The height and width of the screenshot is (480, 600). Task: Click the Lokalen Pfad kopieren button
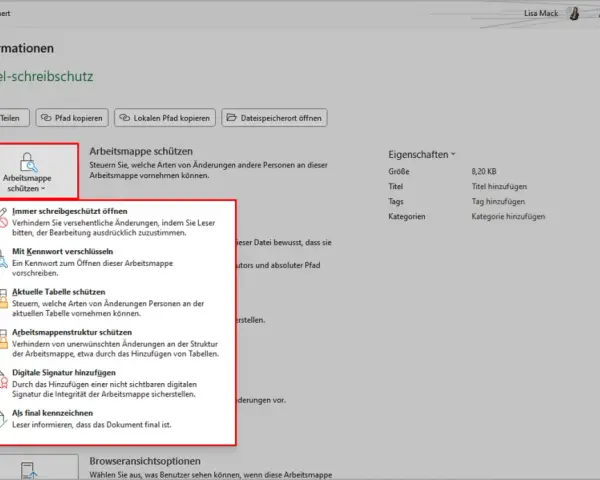165,118
